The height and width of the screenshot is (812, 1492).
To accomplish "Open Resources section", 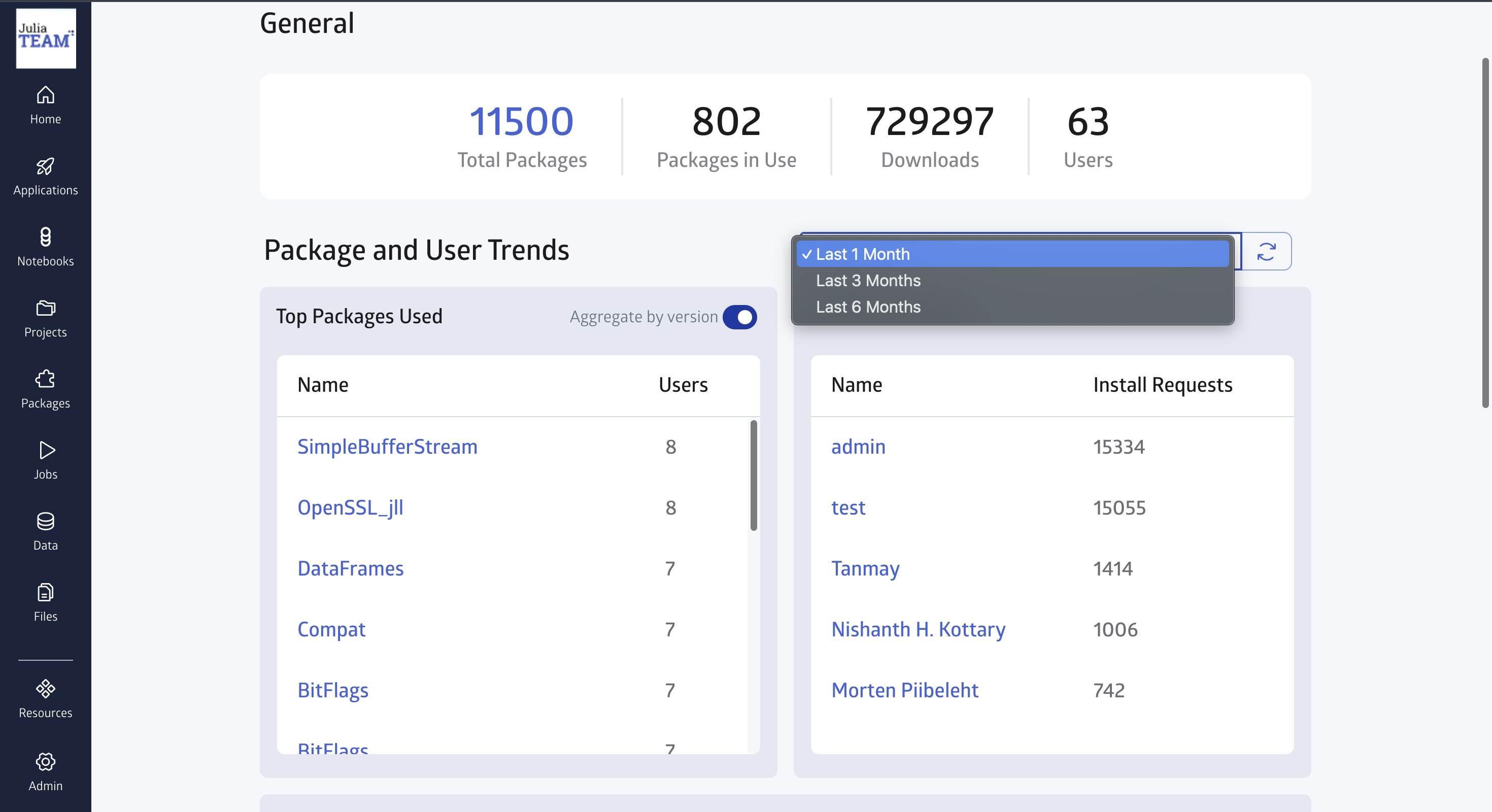I will click(x=45, y=700).
